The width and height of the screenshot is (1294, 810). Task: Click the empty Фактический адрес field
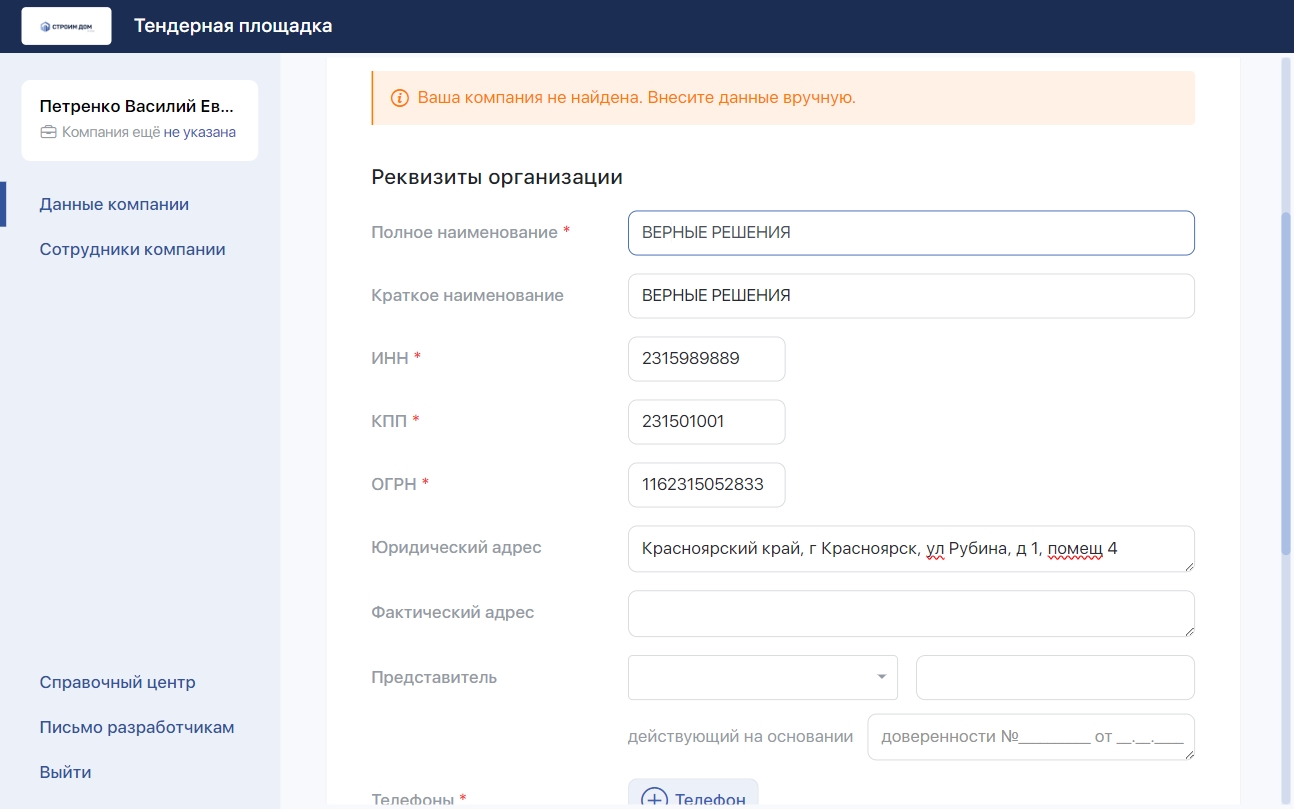(910, 613)
